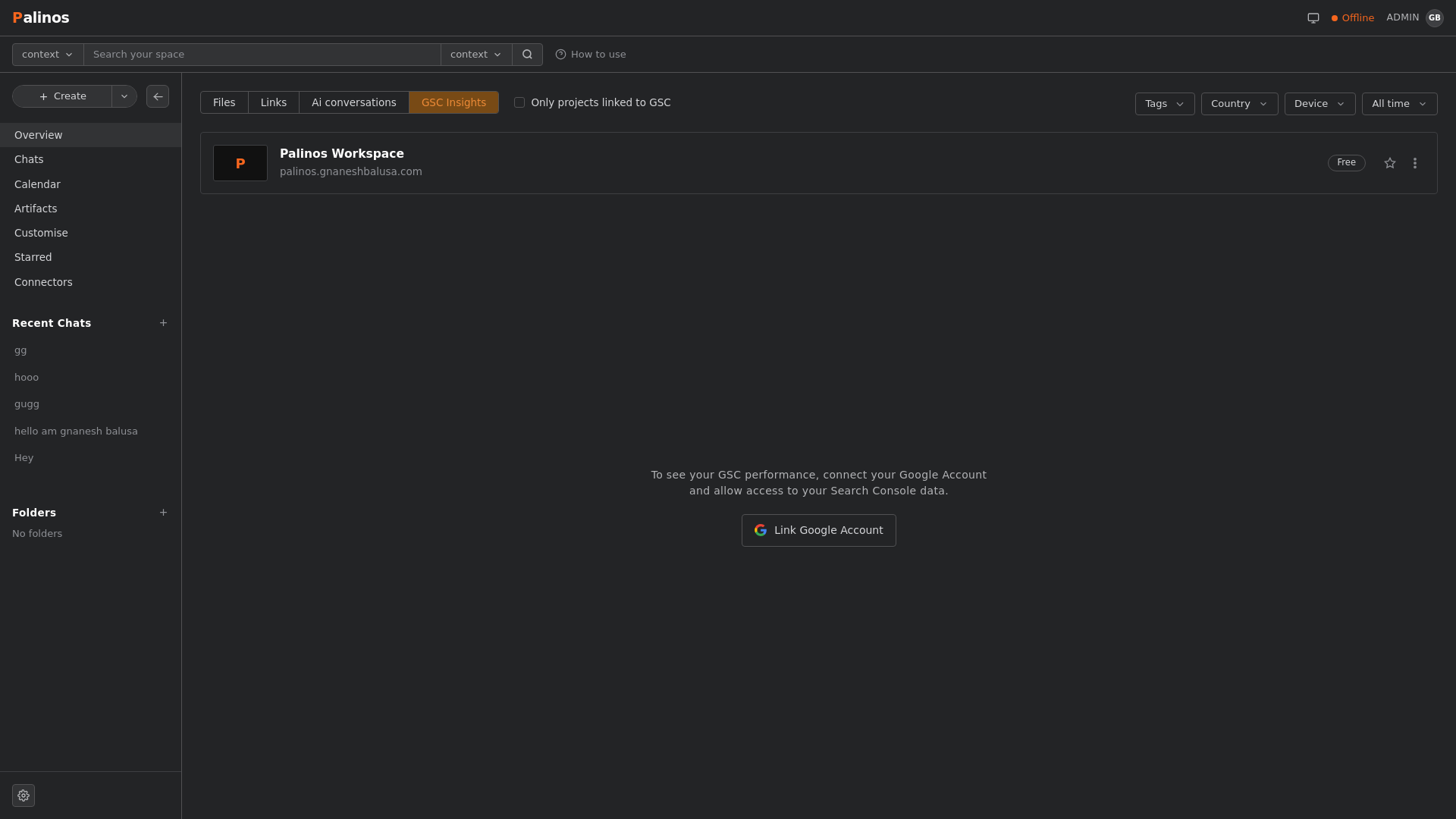Add a new recent chat with plus

(x=163, y=323)
